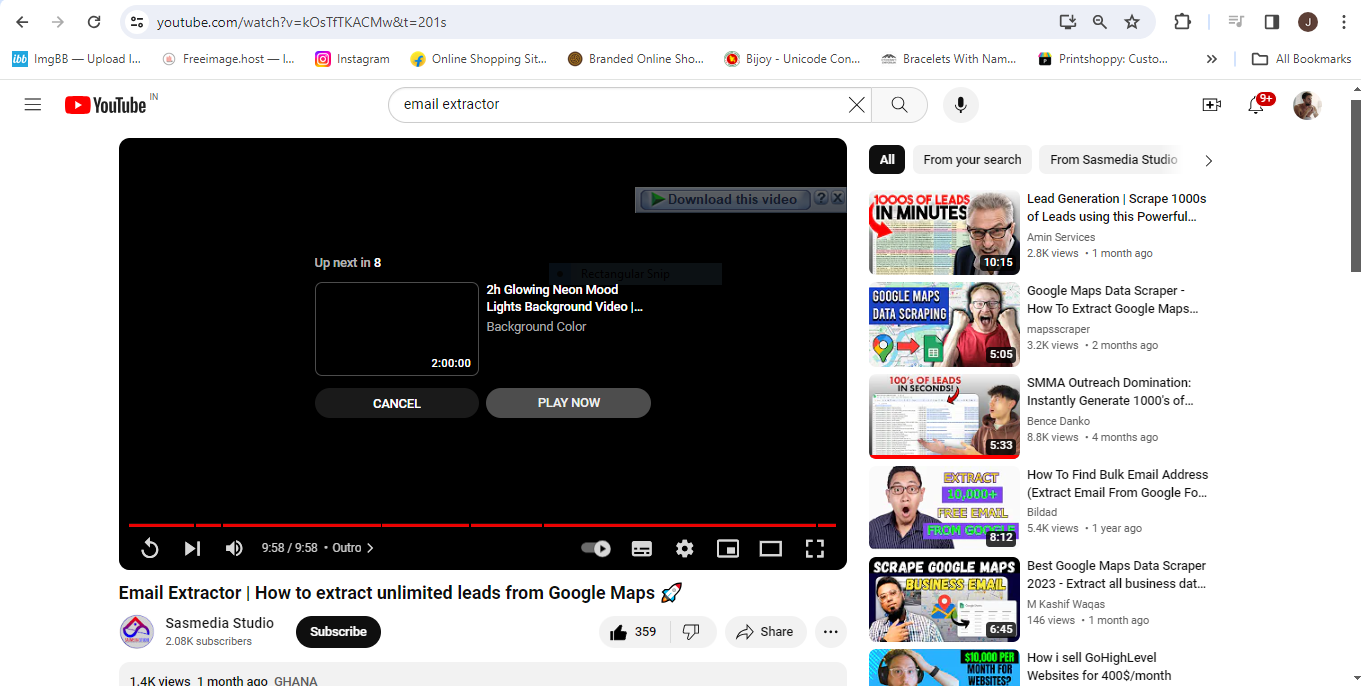This screenshot has width=1361, height=686.
Task: Show more bookmarks with double chevron
Action: click(1211, 59)
